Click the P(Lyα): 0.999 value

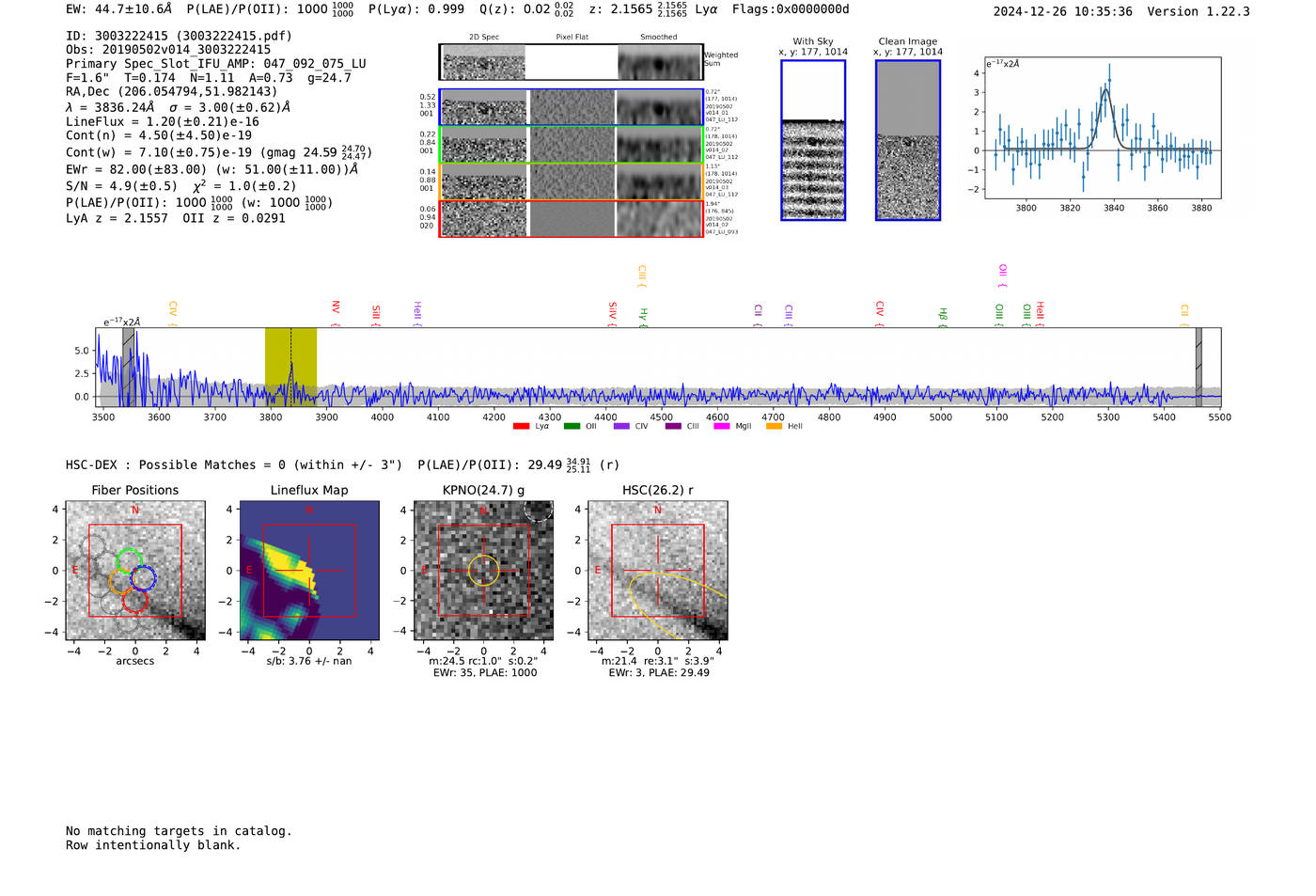tap(418, 9)
